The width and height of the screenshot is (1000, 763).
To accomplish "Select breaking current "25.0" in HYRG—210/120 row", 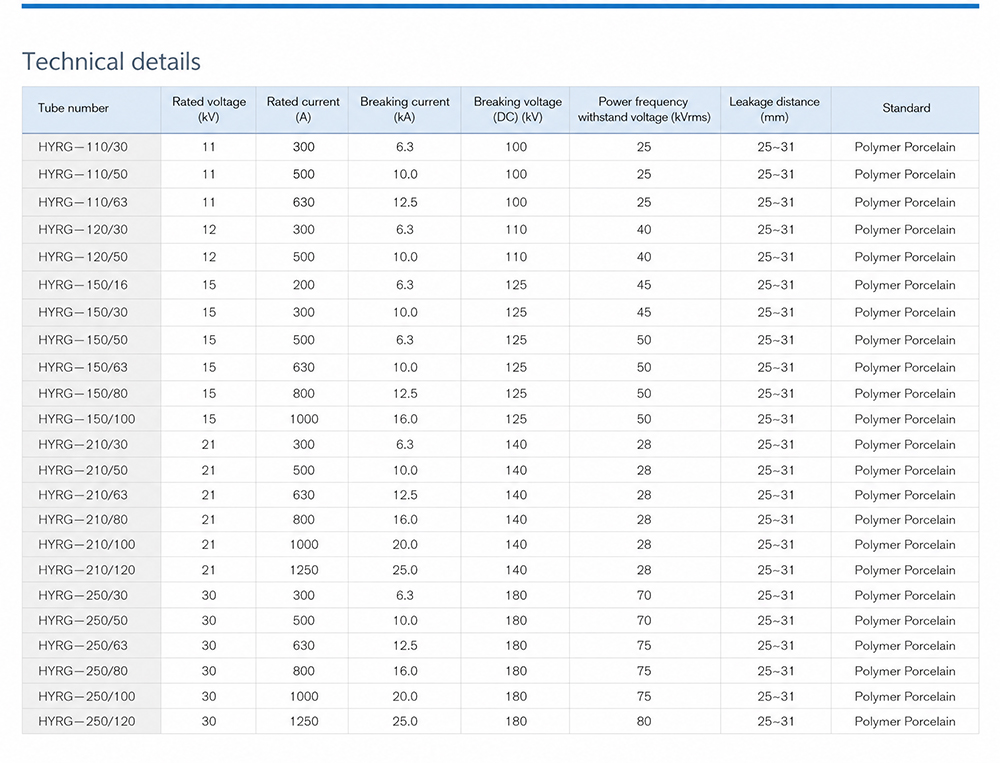I will (x=405, y=570).
